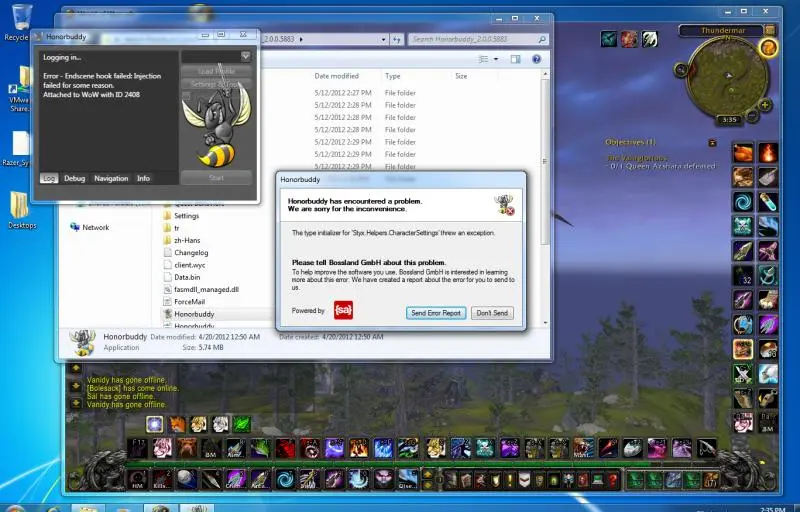Click the right bar item showing 32
The width and height of the screenshot is (800, 512).
743,275
